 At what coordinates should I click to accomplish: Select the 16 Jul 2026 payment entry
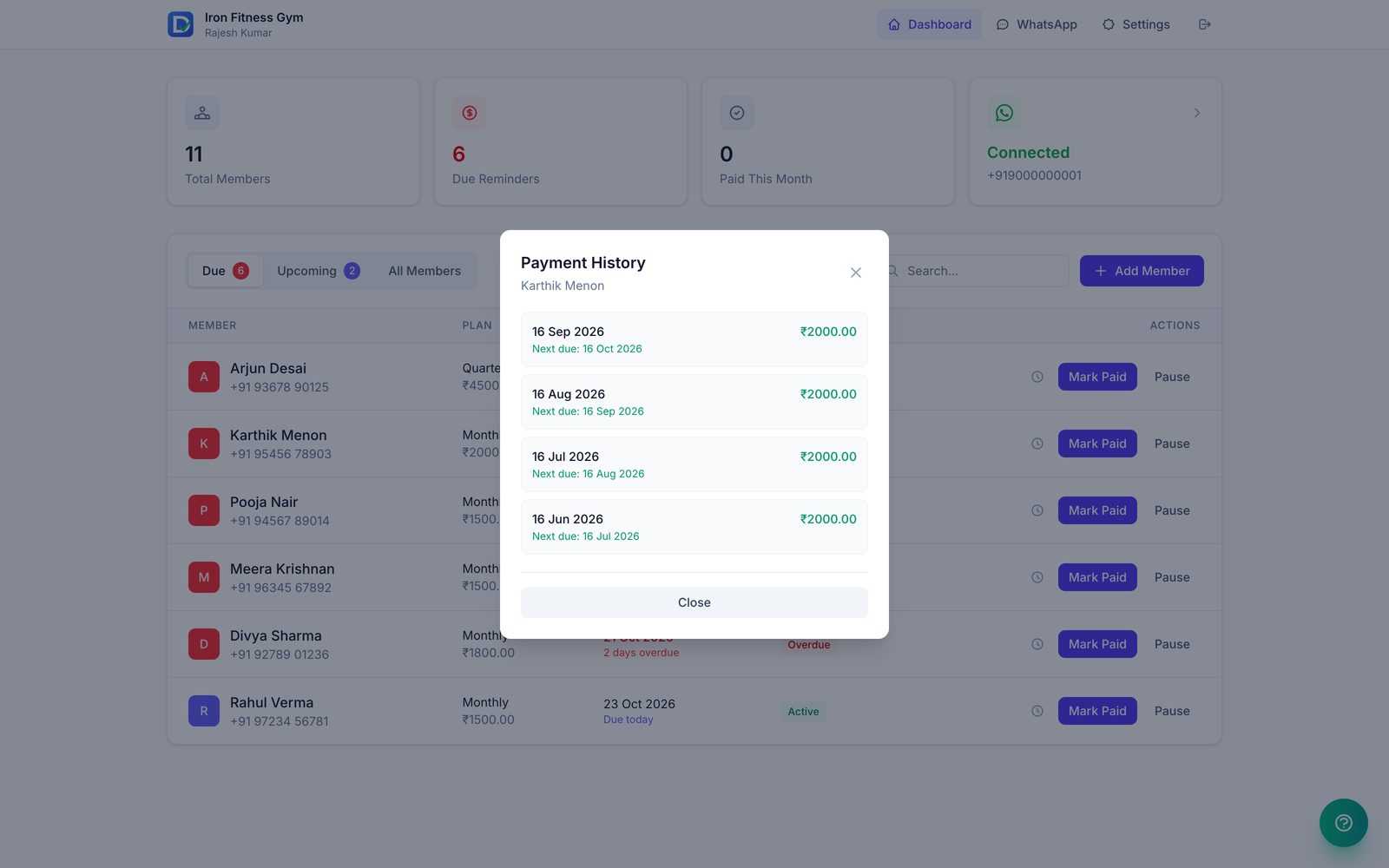(x=694, y=464)
